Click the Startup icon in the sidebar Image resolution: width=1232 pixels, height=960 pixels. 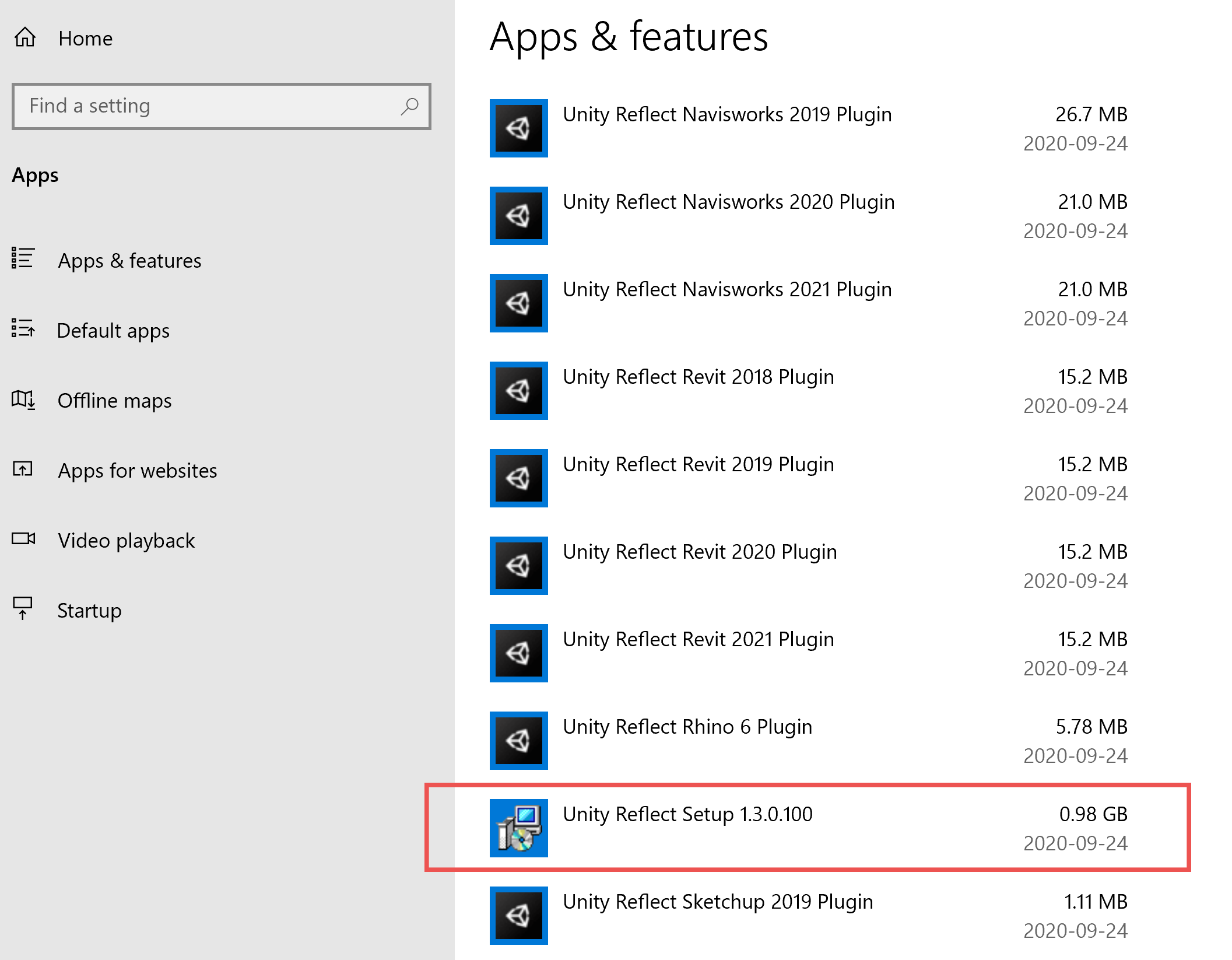(23, 608)
